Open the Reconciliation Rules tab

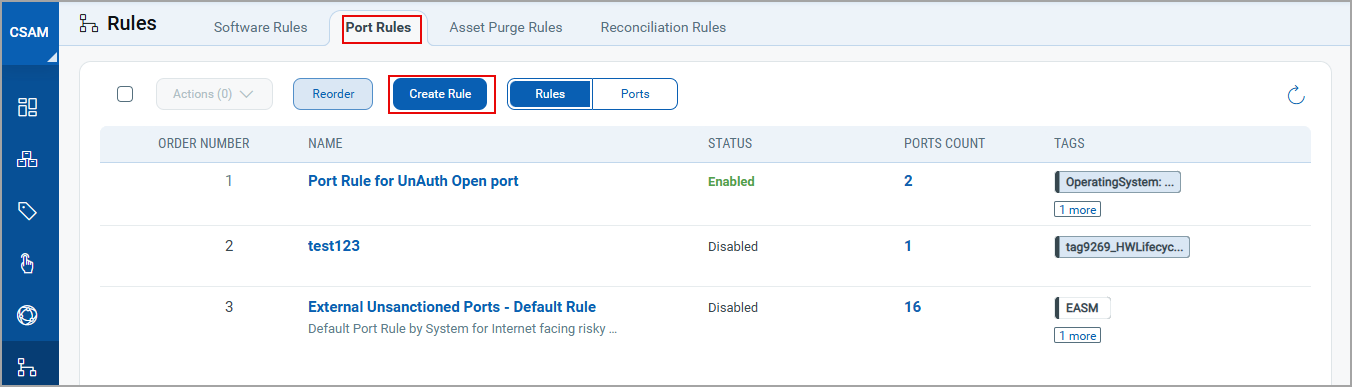pyautogui.click(x=663, y=28)
